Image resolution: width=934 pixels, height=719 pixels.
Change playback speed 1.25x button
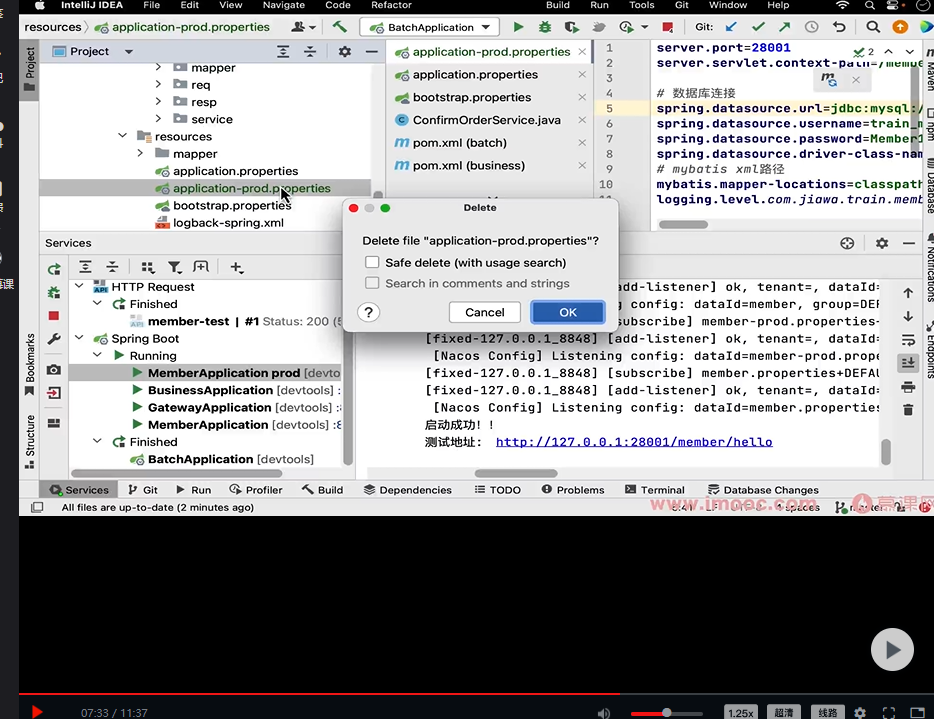pyautogui.click(x=740, y=712)
